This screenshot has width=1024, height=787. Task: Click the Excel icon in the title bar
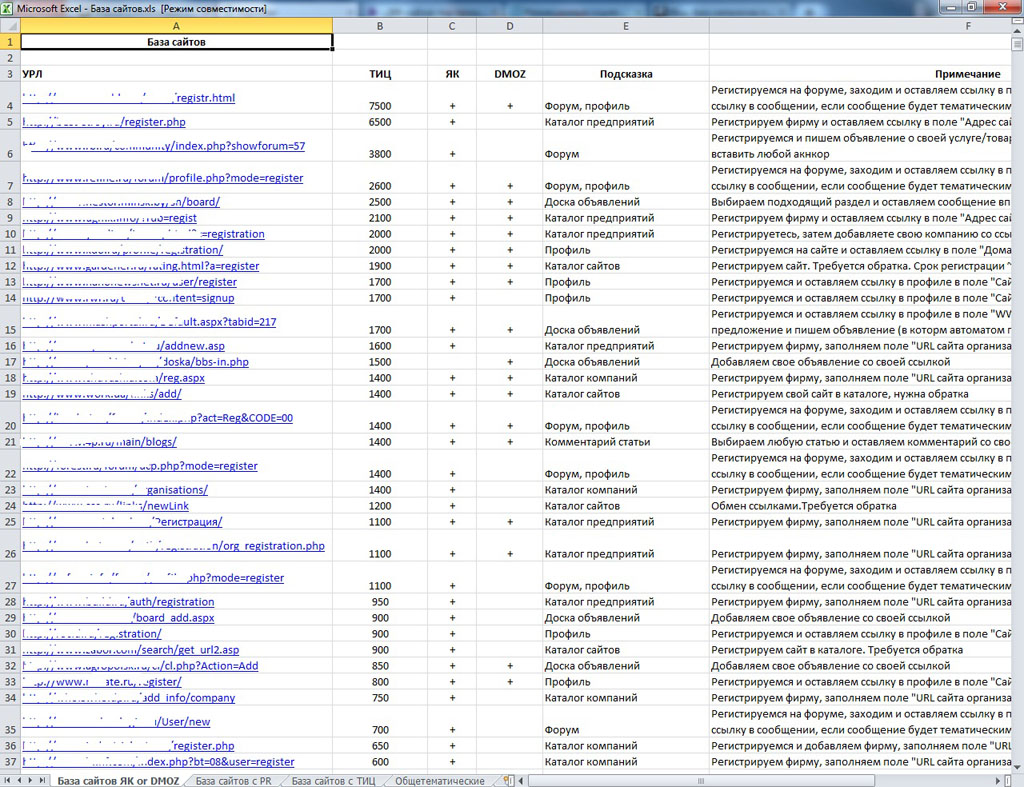7,8
